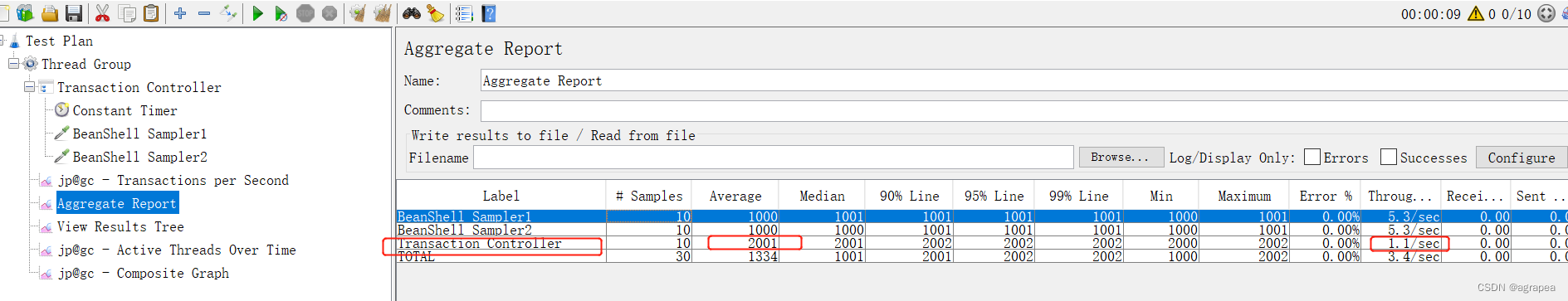Click the Name input field
Screen dimensions: 1568x301
(x=1024, y=80)
